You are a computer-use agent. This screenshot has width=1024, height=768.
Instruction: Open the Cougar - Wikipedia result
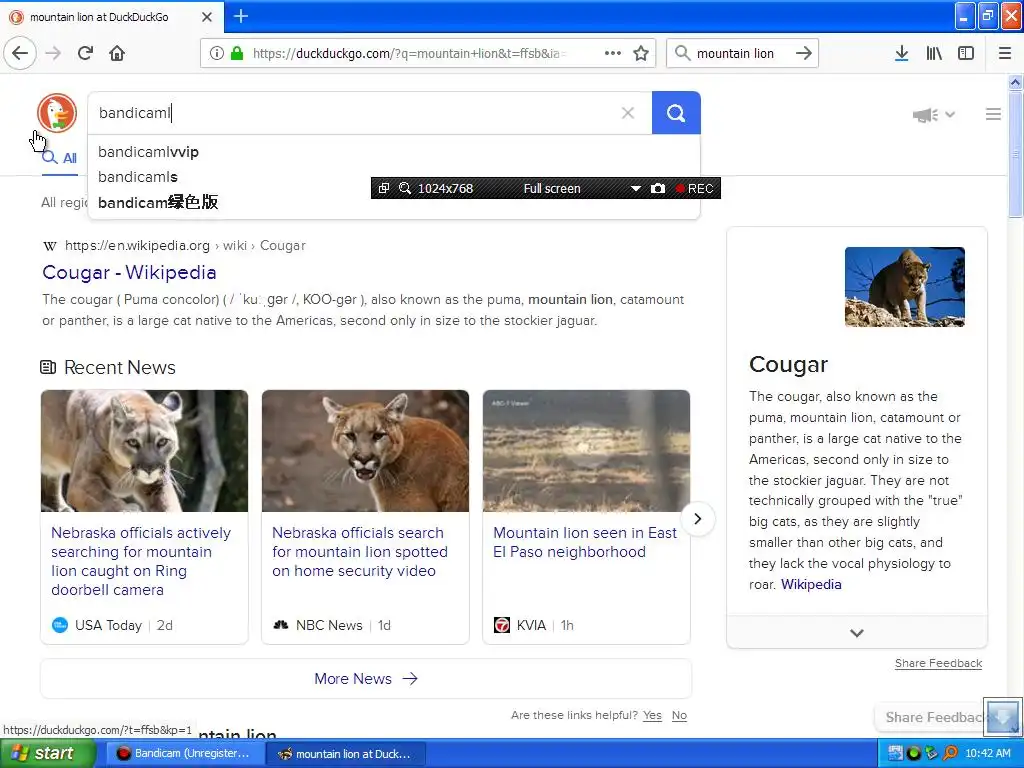[x=129, y=272]
